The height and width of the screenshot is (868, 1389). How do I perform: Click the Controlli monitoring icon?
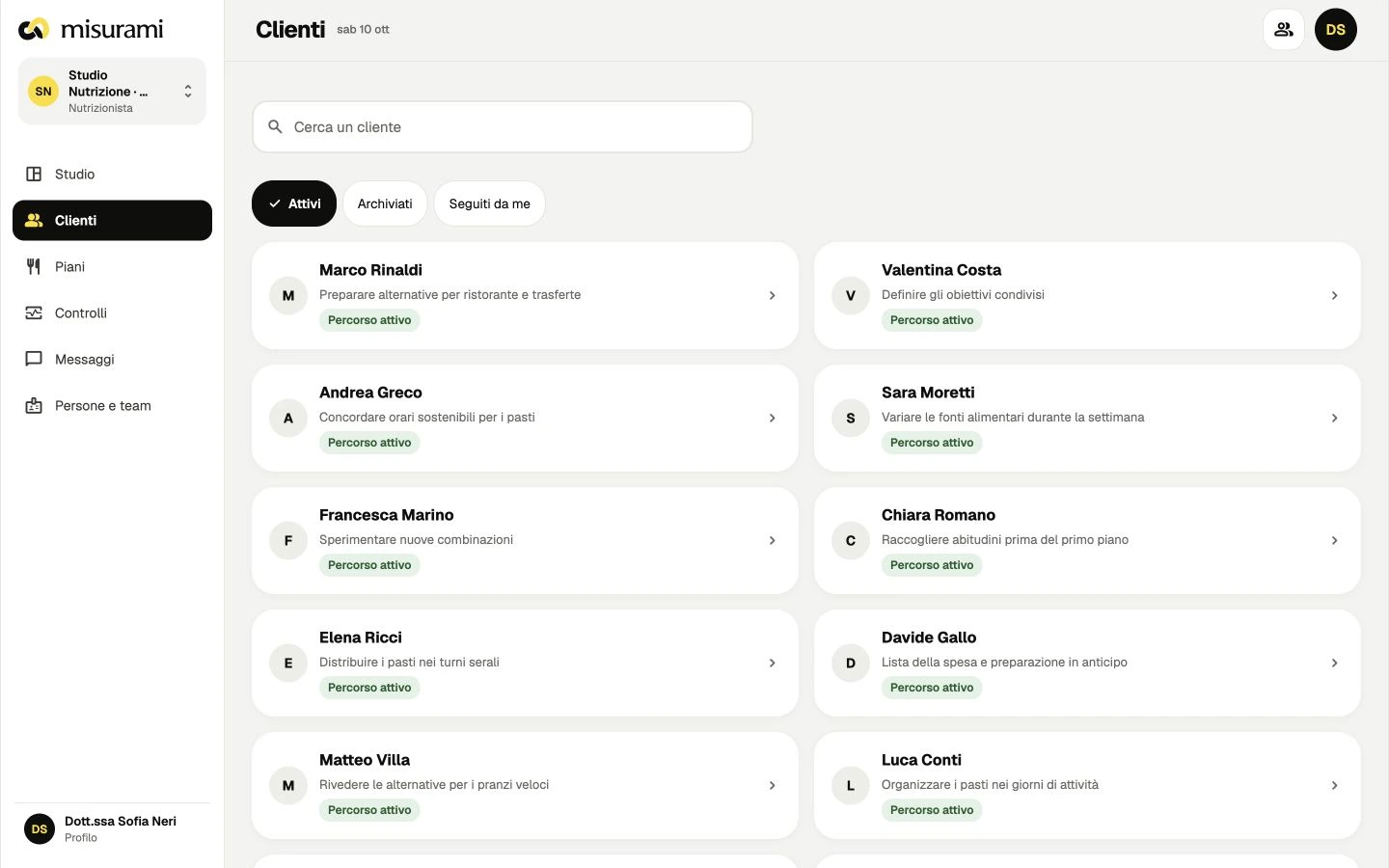tap(34, 313)
